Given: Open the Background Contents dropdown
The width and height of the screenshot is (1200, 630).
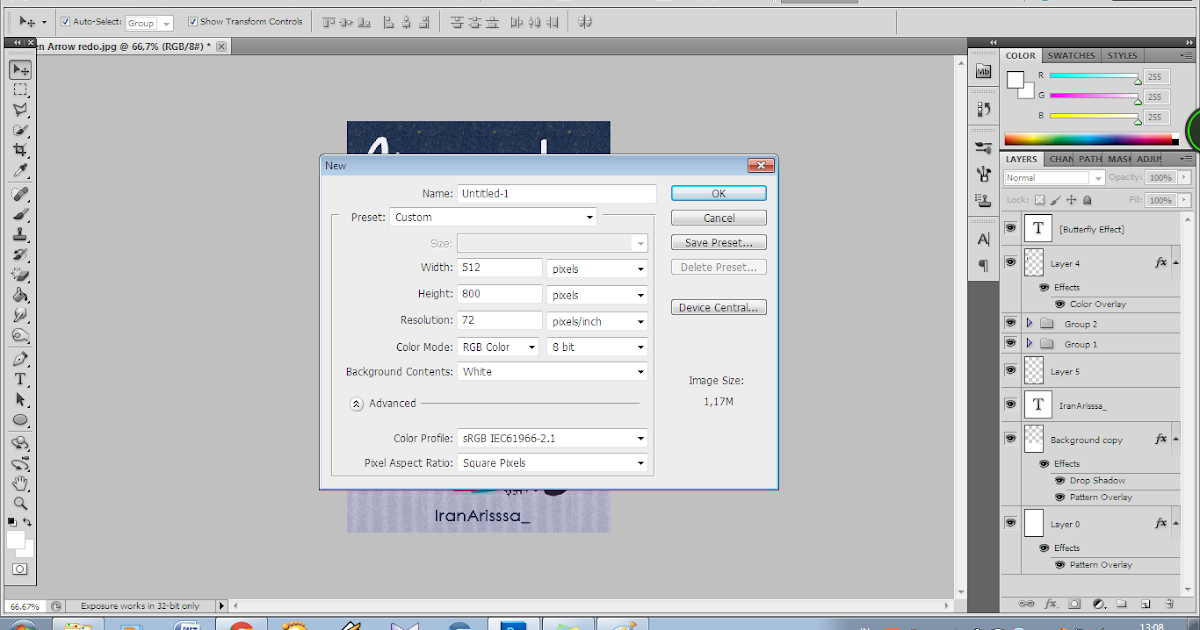Looking at the screenshot, I should click(x=553, y=372).
